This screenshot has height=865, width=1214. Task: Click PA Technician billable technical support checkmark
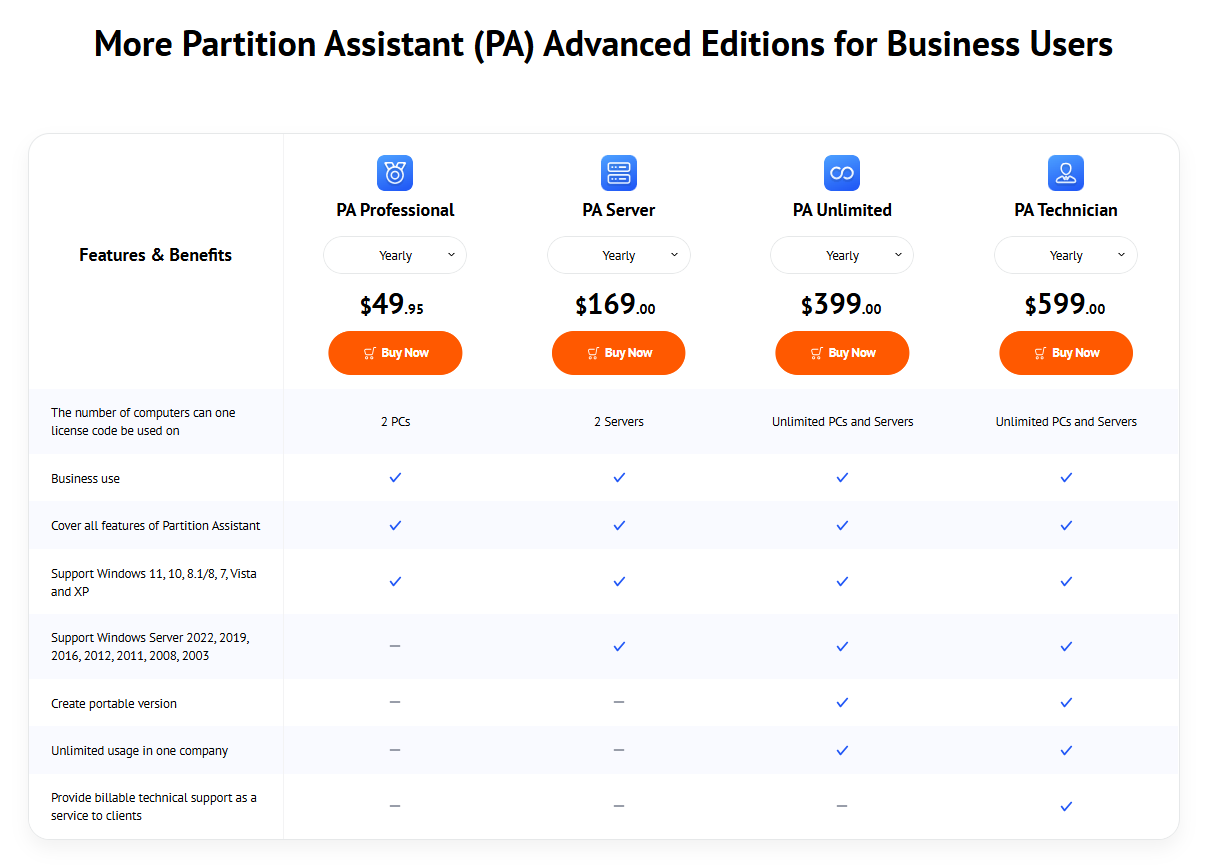(1066, 806)
